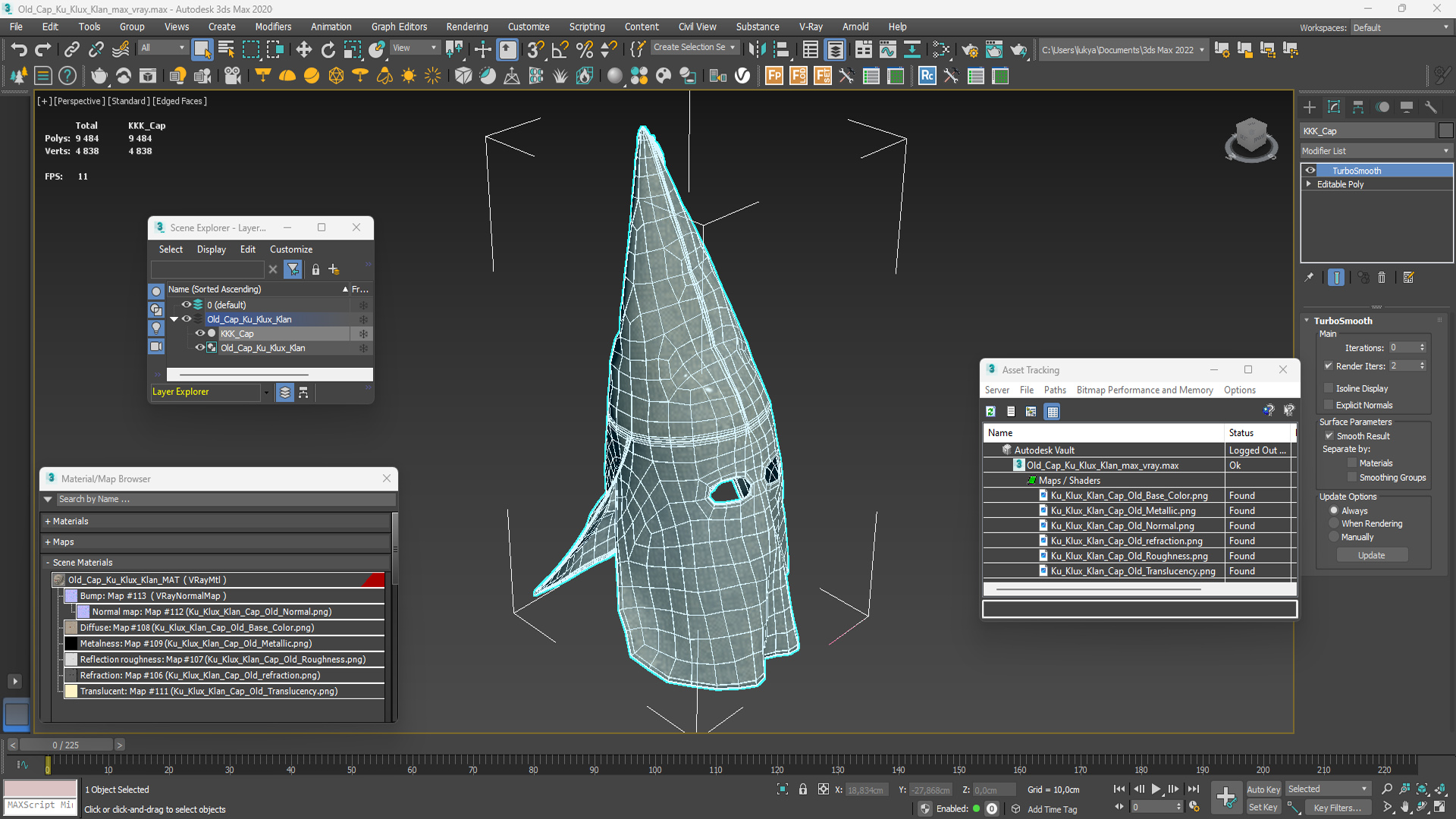
Task: Open the Rendering menu
Action: [467, 27]
